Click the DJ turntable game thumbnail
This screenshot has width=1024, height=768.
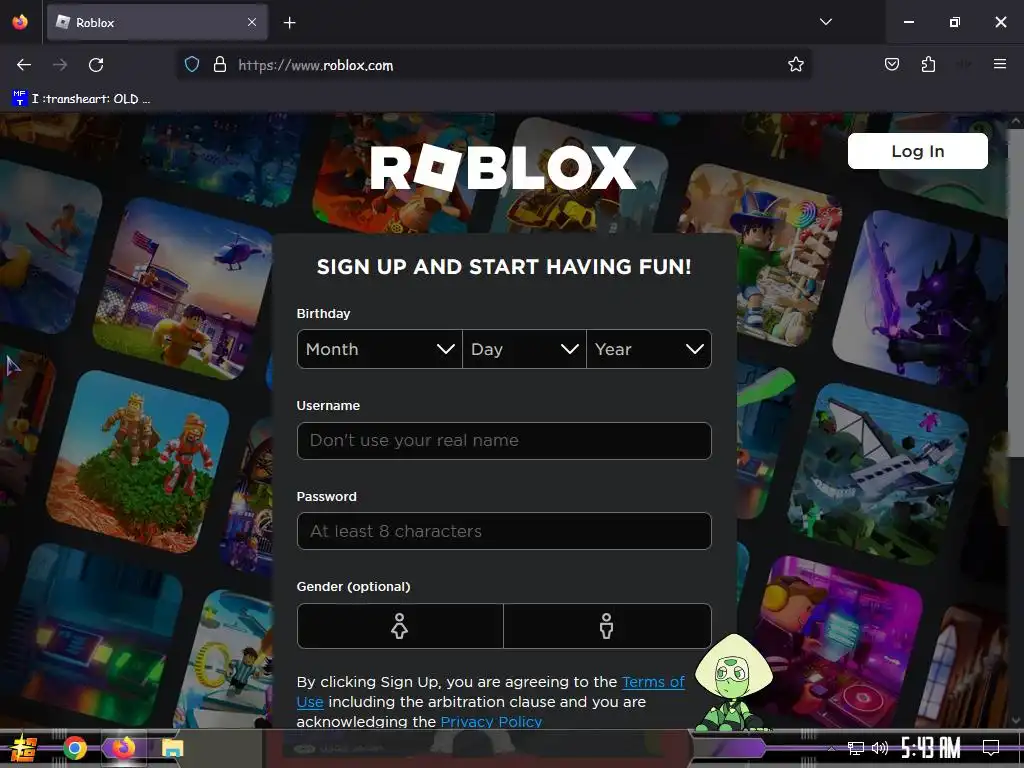pyautogui.click(x=838, y=643)
